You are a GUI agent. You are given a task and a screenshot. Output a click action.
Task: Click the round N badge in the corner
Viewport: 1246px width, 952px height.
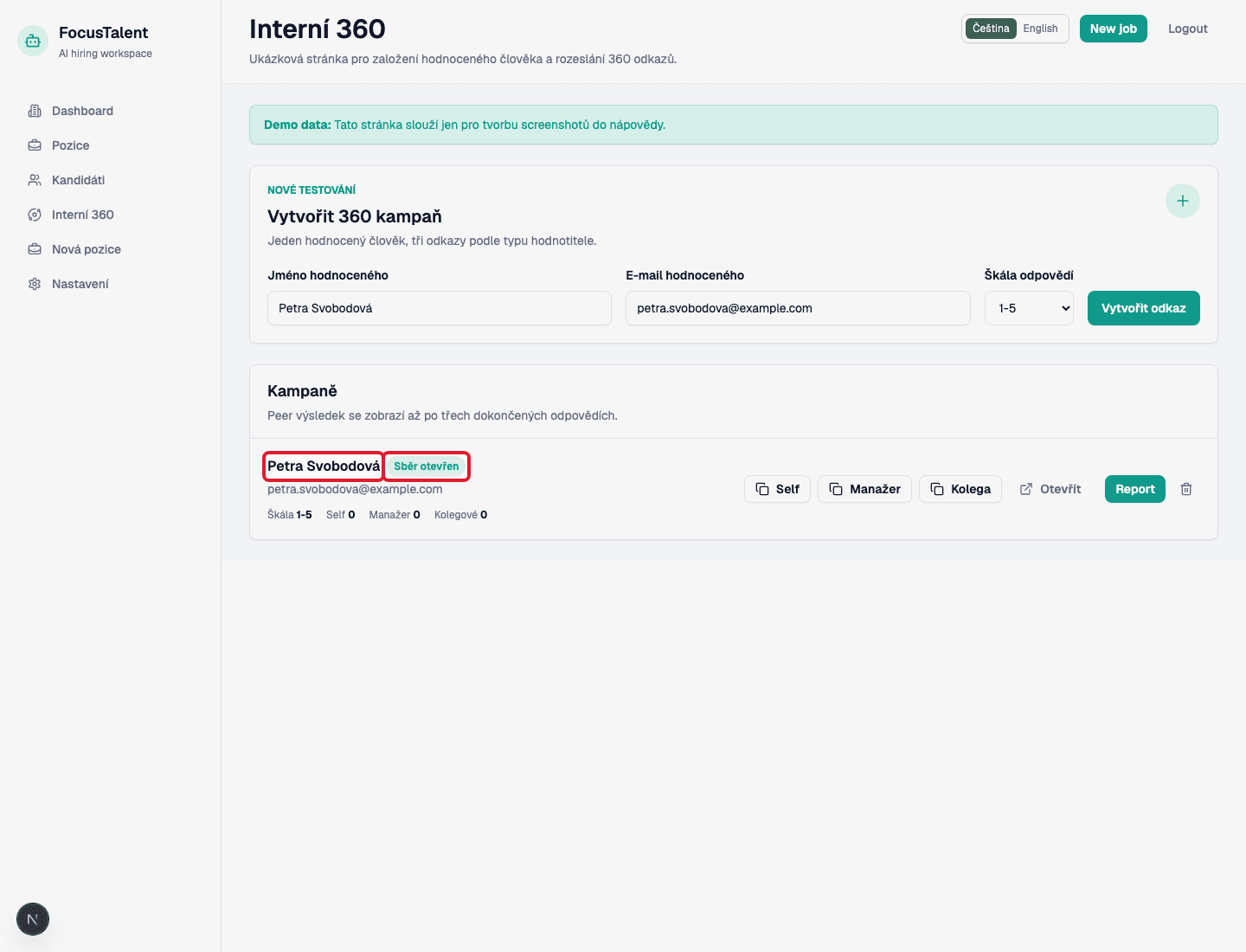(x=33, y=919)
